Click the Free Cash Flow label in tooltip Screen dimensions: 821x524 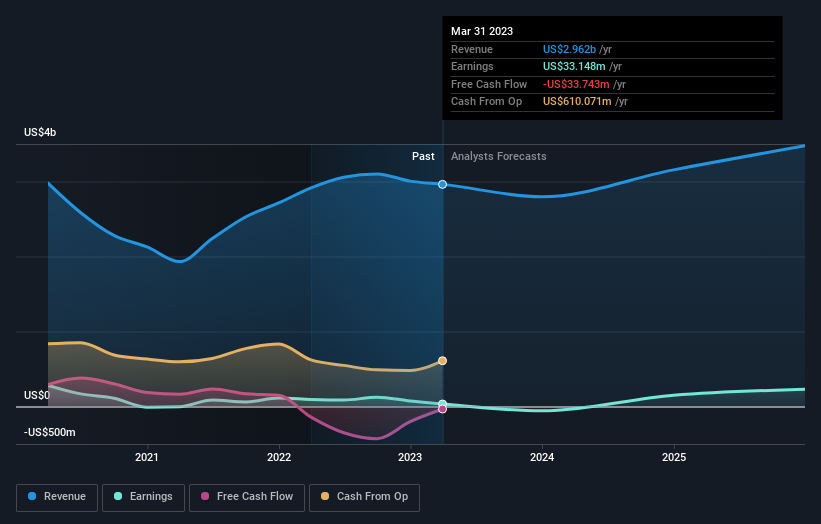pyautogui.click(x=489, y=84)
